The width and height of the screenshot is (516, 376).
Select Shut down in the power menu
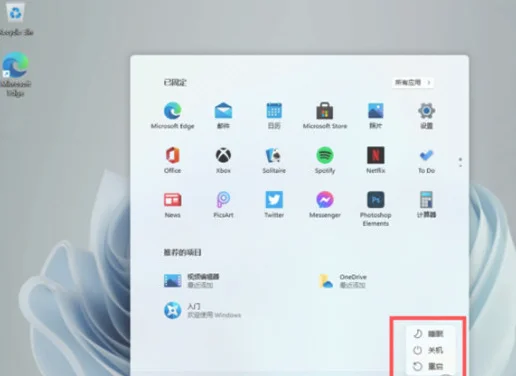pos(428,350)
